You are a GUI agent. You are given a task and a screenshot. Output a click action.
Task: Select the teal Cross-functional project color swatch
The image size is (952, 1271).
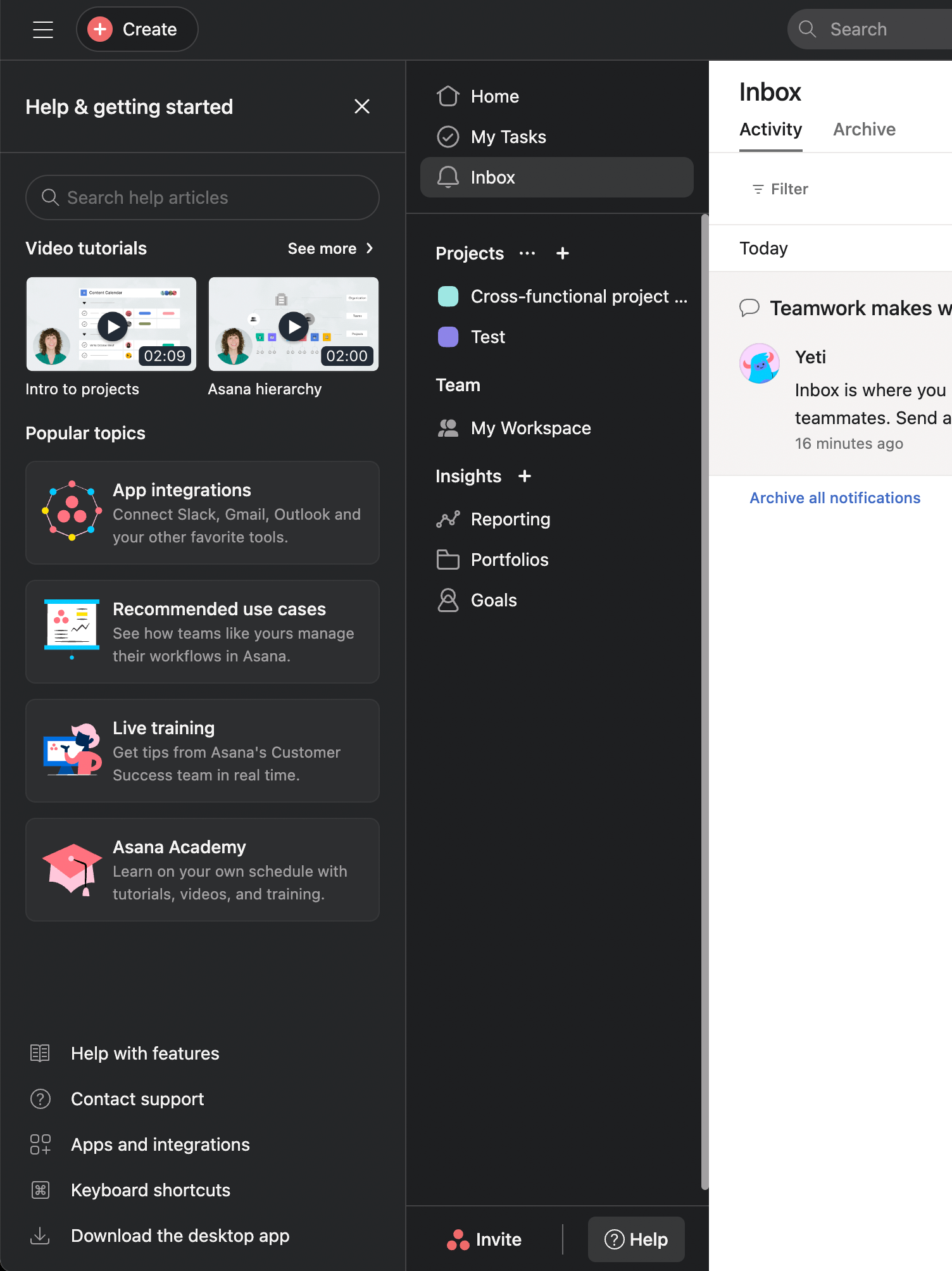pos(448,296)
